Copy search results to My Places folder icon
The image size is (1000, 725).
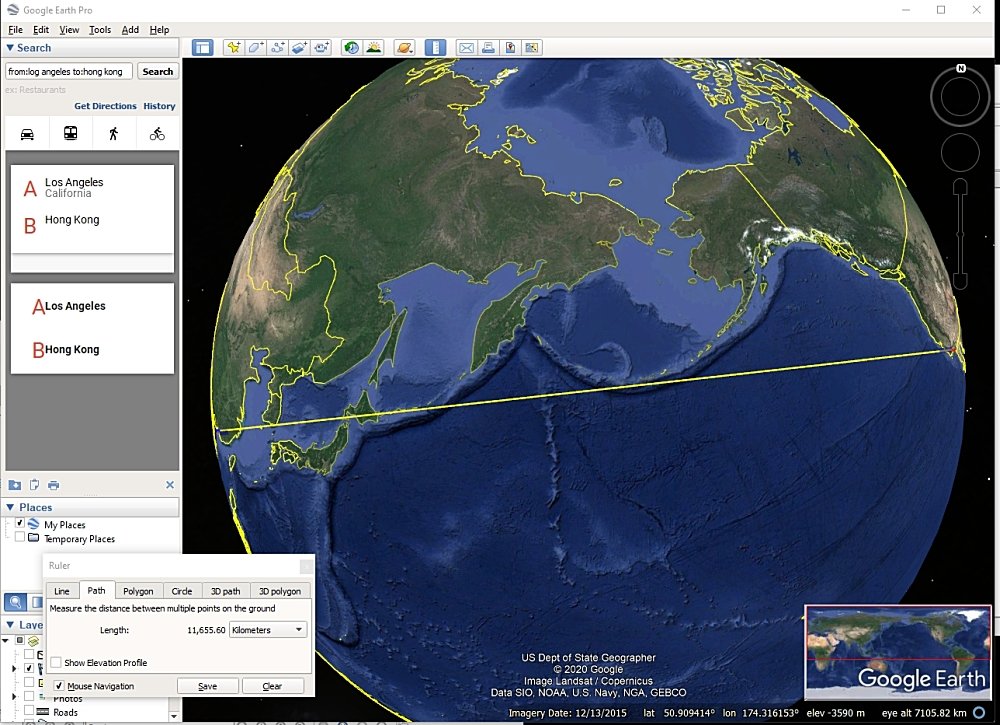(15, 485)
